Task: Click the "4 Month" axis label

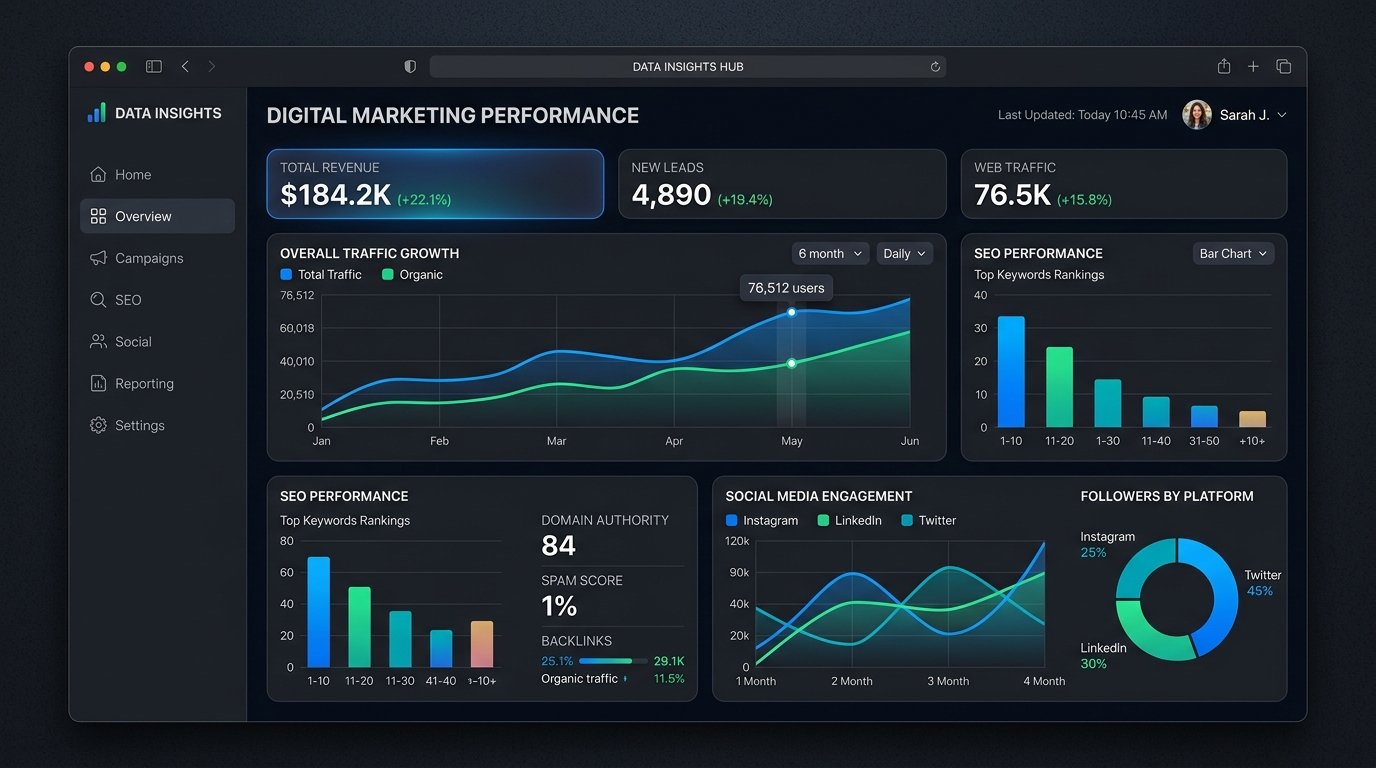Action: [x=1044, y=681]
